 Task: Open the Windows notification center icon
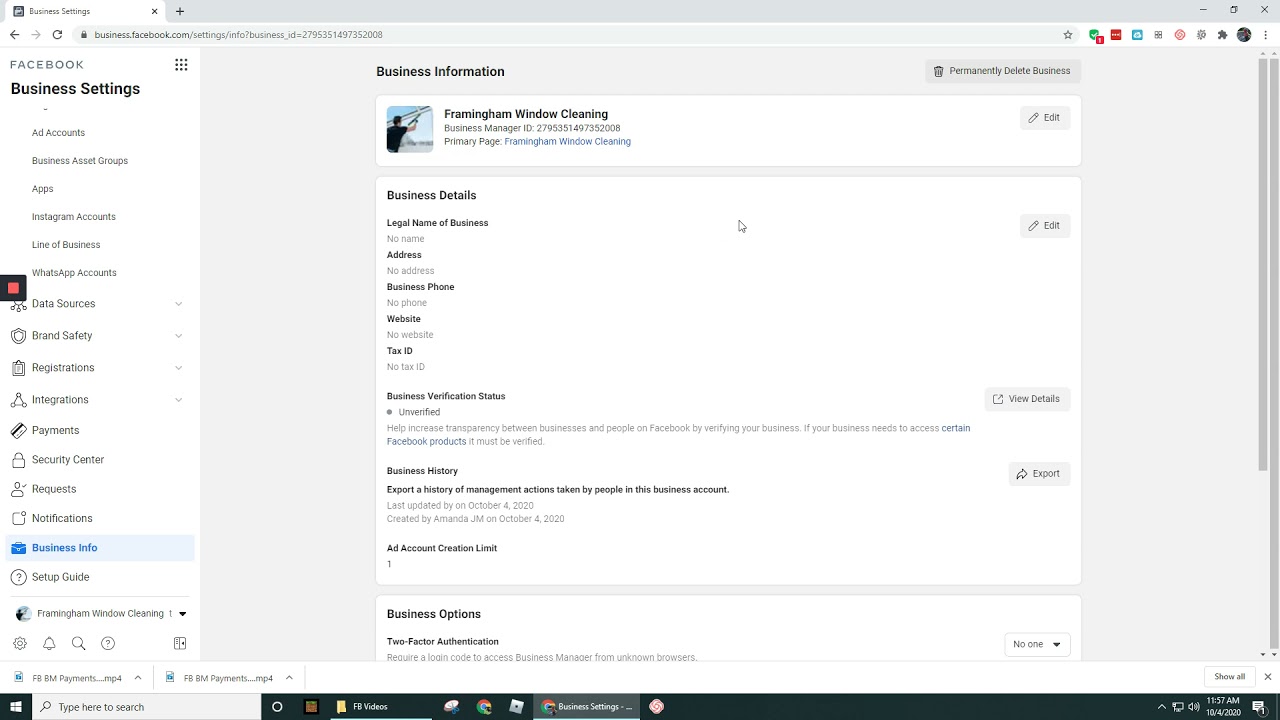(1259, 707)
